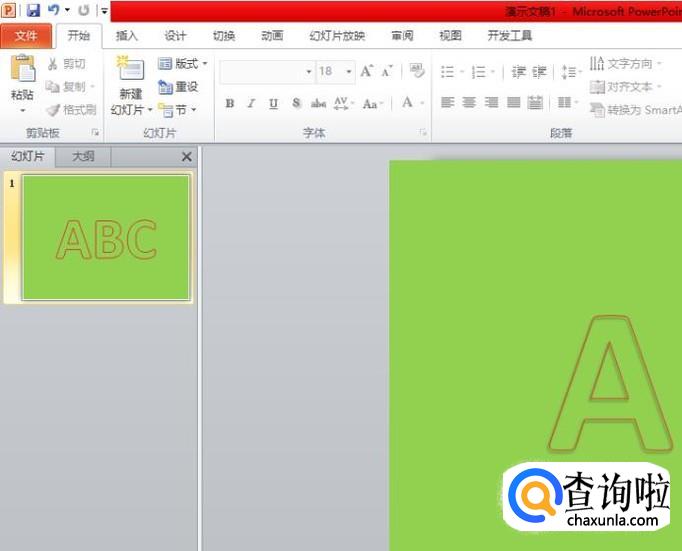The image size is (682, 551).
Task: Undo the last action
Action: [53, 10]
